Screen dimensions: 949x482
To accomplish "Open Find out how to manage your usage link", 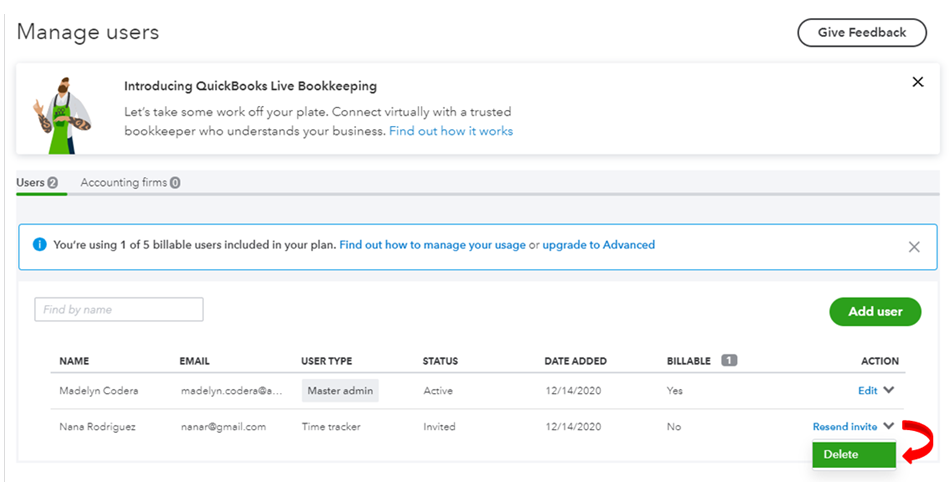I will [432, 245].
